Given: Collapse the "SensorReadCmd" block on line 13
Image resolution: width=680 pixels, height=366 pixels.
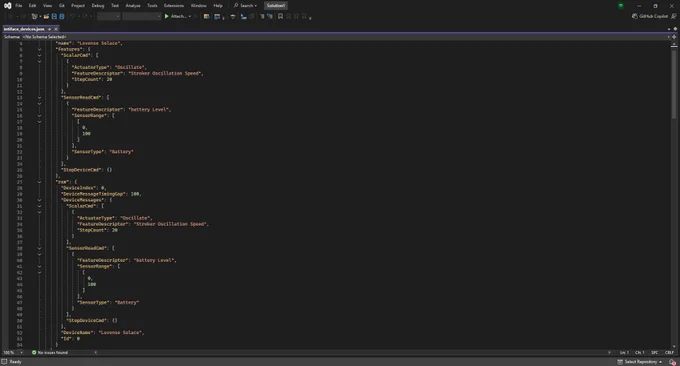Looking at the screenshot, I should pos(39,98).
